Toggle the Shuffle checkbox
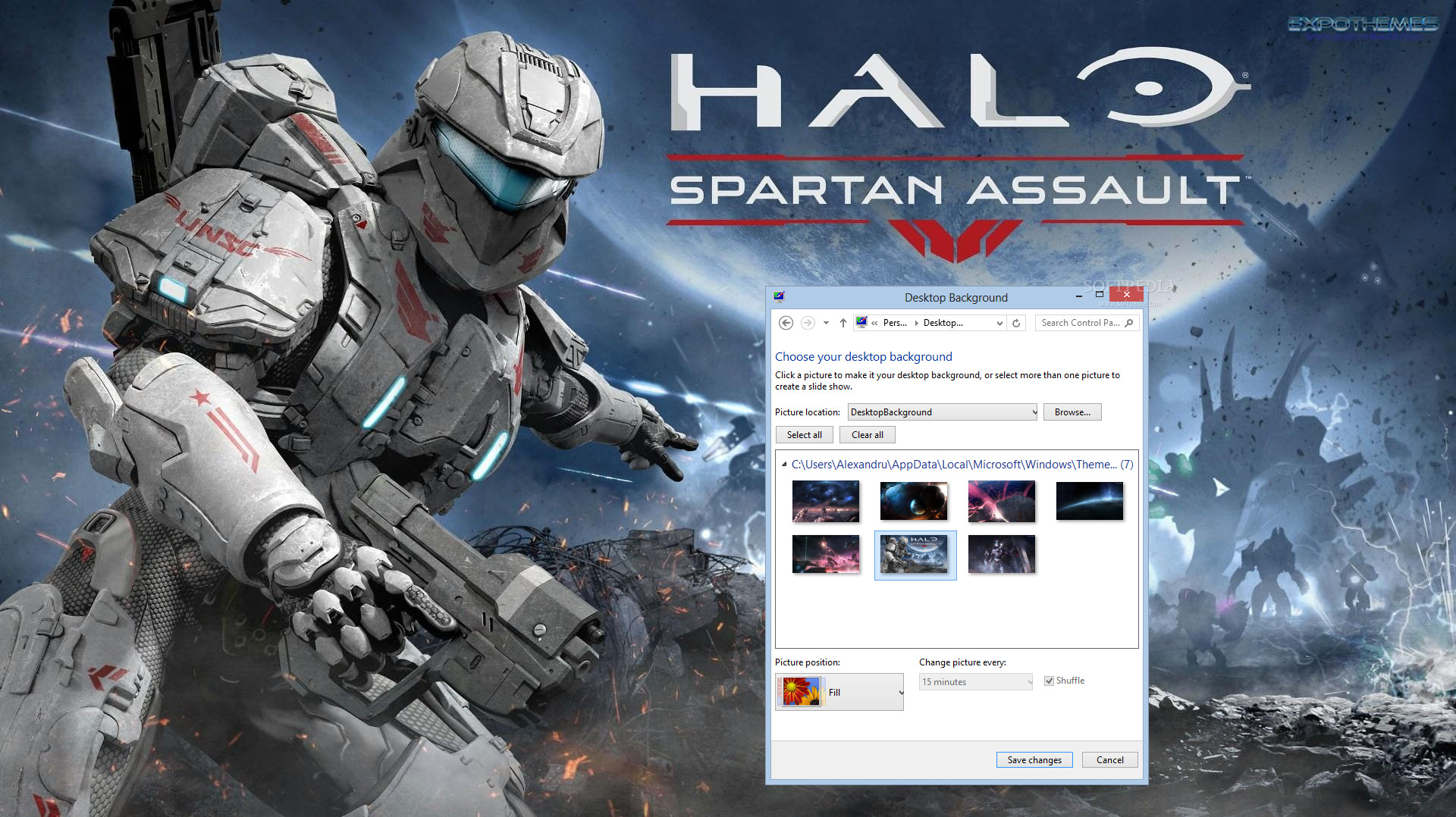Screen dimensions: 1456x817 (1049, 681)
